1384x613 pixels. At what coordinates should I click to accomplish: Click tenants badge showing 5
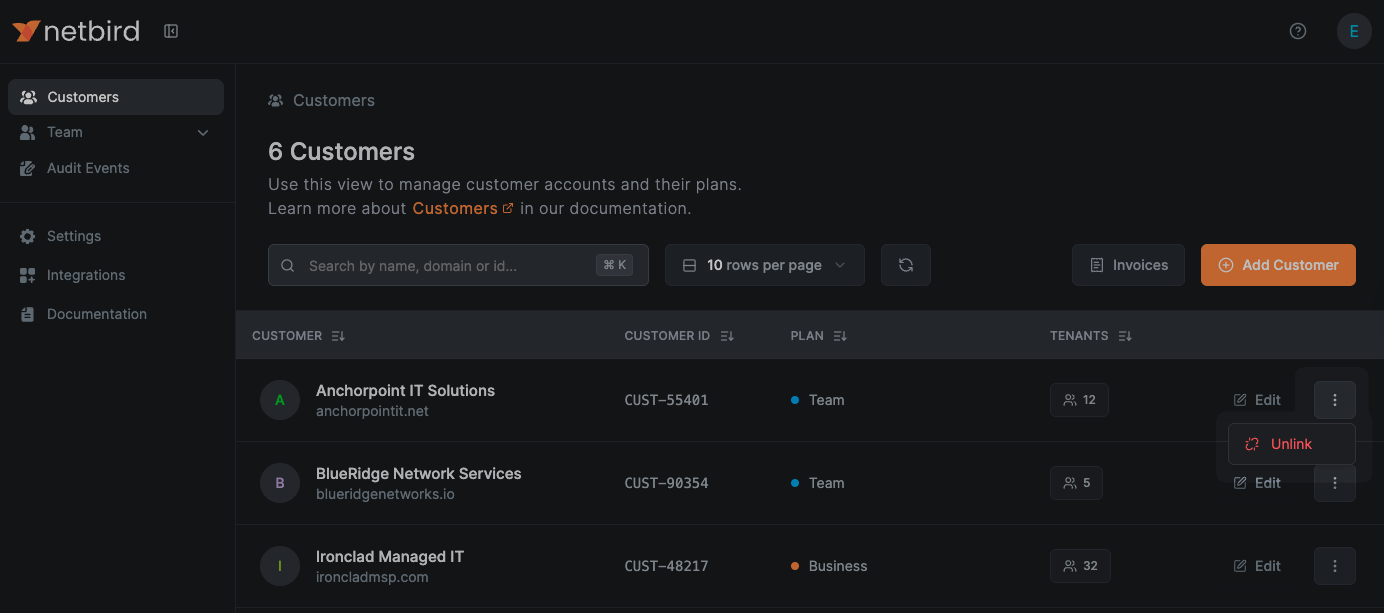(1076, 483)
